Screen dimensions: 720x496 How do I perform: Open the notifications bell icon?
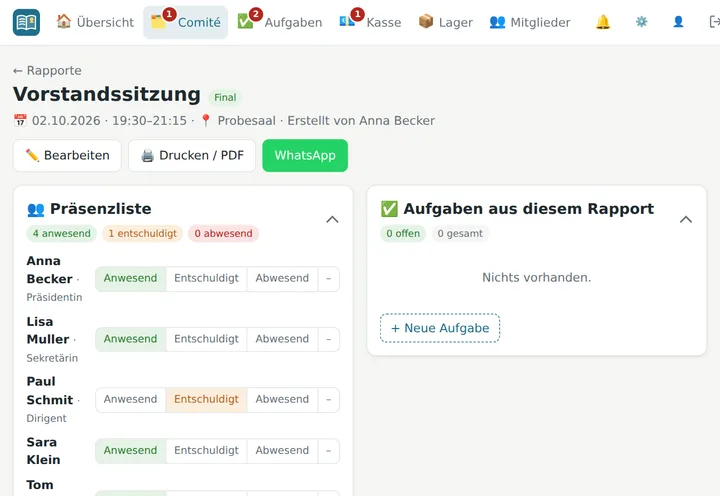[x=603, y=22]
